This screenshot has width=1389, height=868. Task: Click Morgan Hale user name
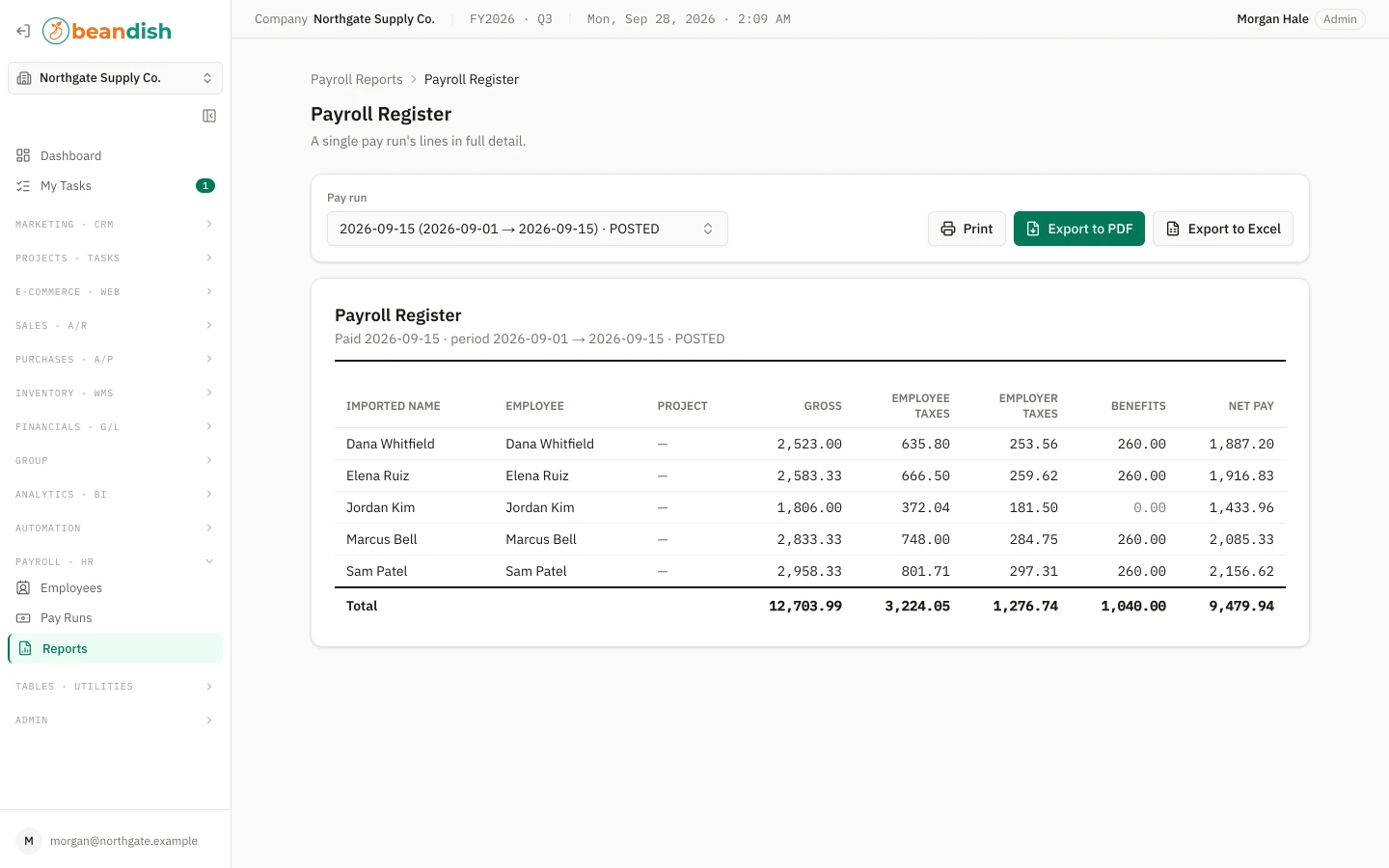[x=1272, y=19]
